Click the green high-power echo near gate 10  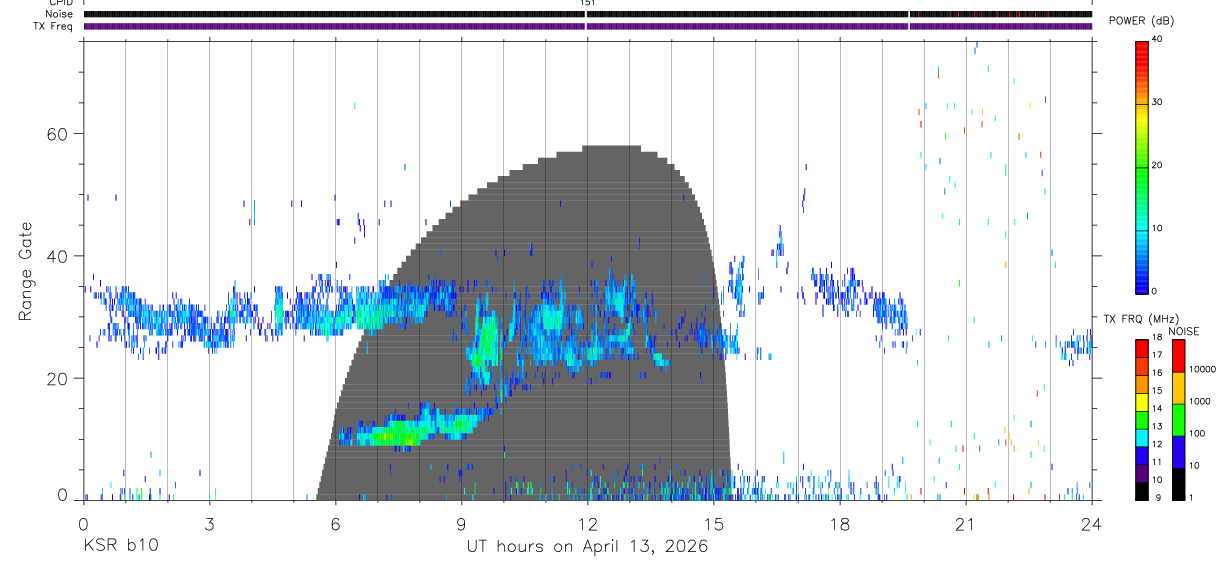[x=398, y=434]
